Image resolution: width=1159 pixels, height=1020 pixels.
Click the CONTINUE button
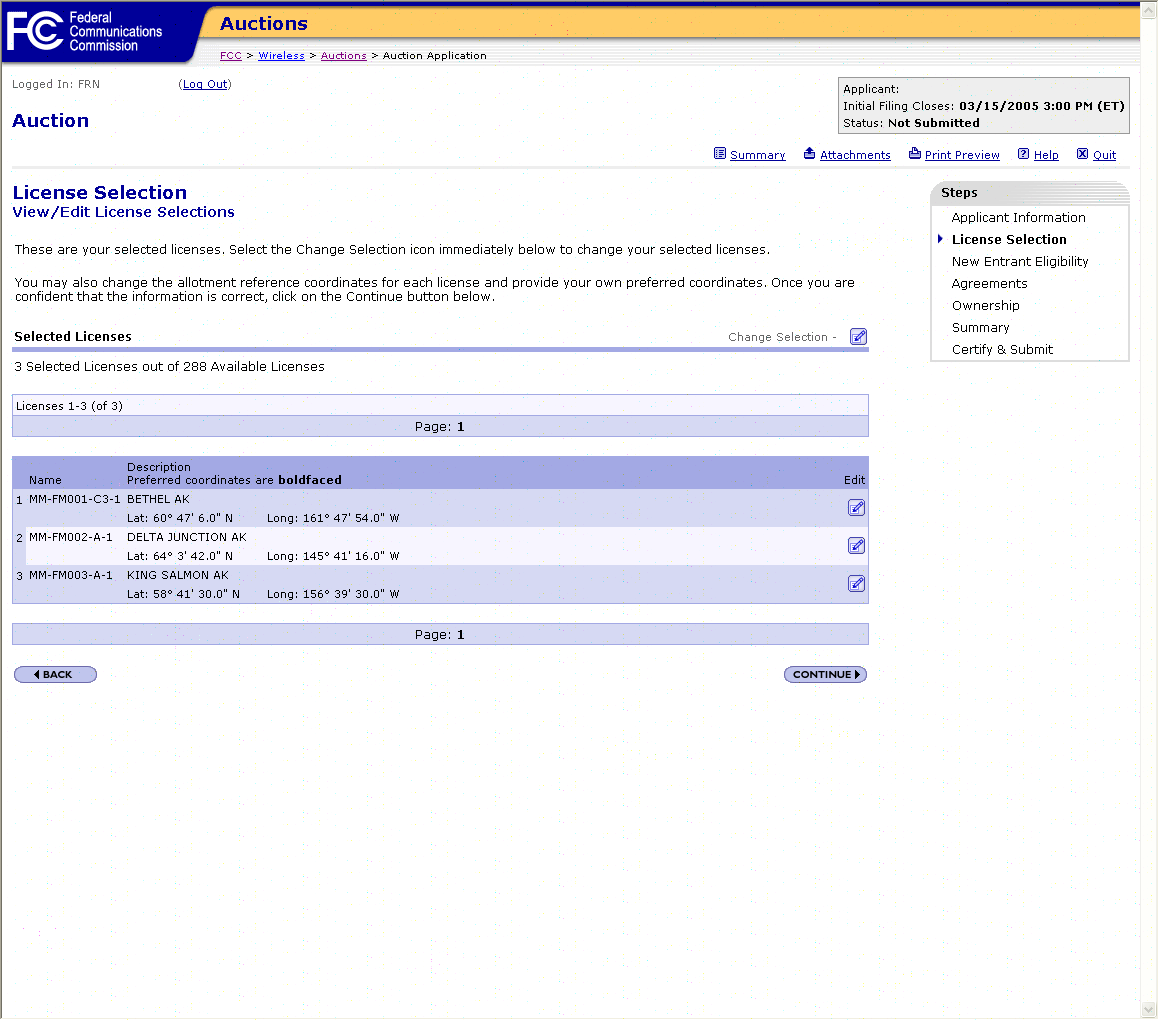825,675
